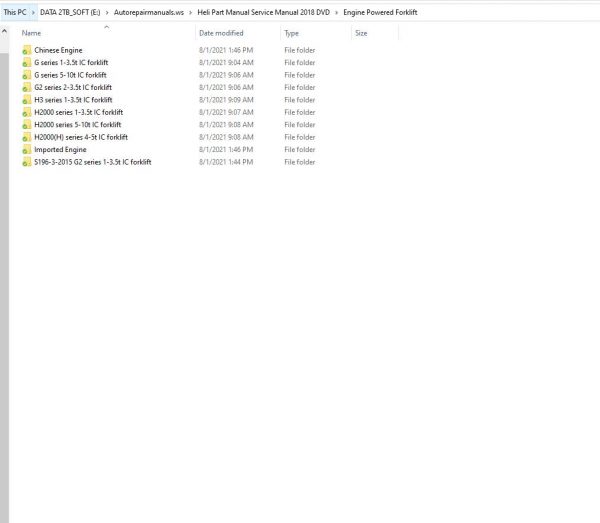600x523 pixels.
Task: Go to Autorepairmanuals.ws breadcrumb
Action: point(149,12)
